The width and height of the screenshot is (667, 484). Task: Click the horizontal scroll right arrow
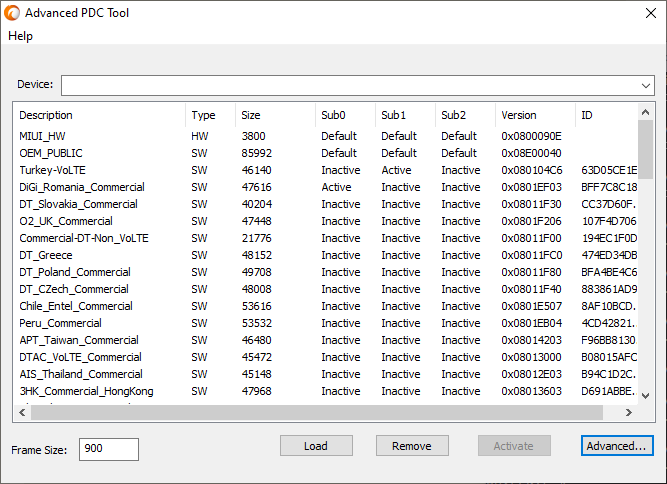(x=629, y=412)
